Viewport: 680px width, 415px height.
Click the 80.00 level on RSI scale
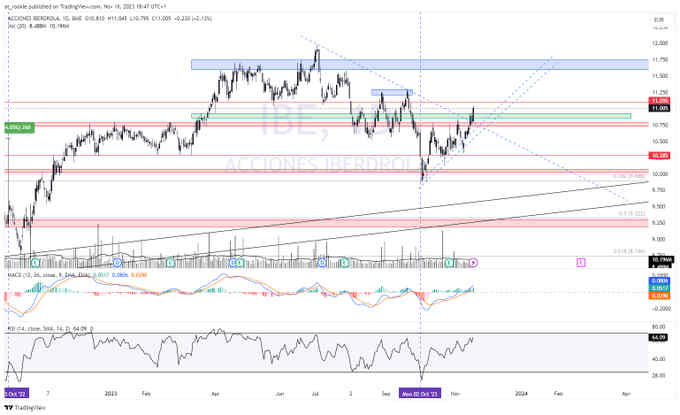click(659, 327)
